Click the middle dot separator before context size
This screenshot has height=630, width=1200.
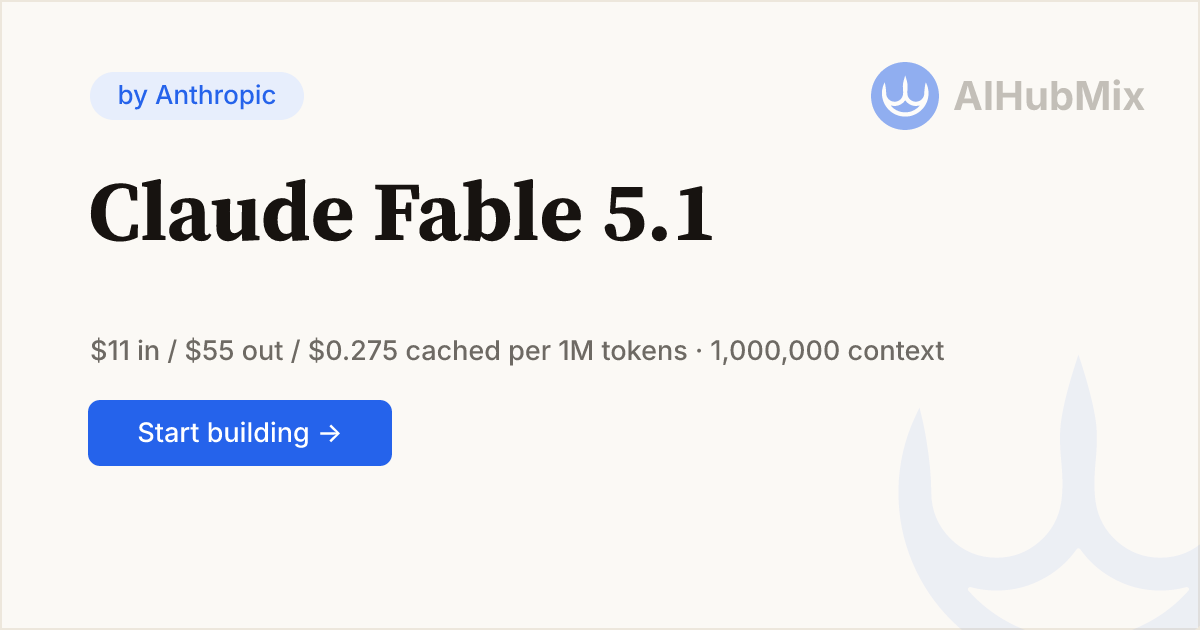click(698, 352)
